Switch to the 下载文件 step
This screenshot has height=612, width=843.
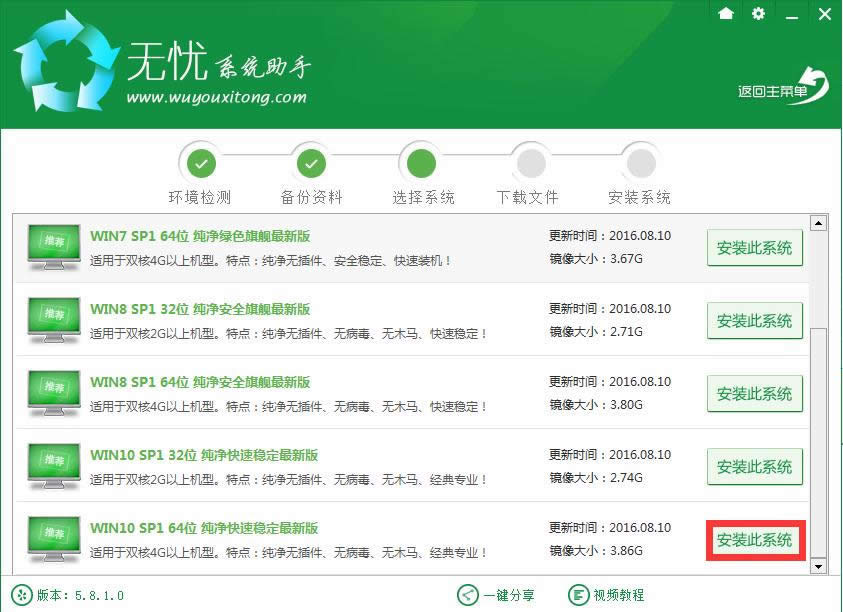coord(530,162)
